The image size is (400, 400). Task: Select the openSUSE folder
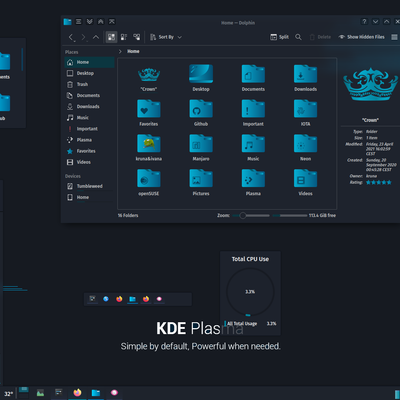(x=149, y=182)
